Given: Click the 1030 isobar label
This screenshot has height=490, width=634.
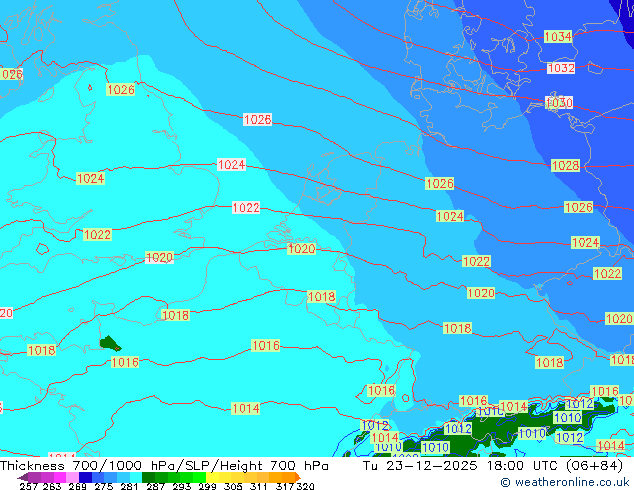Looking at the screenshot, I should pyautogui.click(x=559, y=102).
